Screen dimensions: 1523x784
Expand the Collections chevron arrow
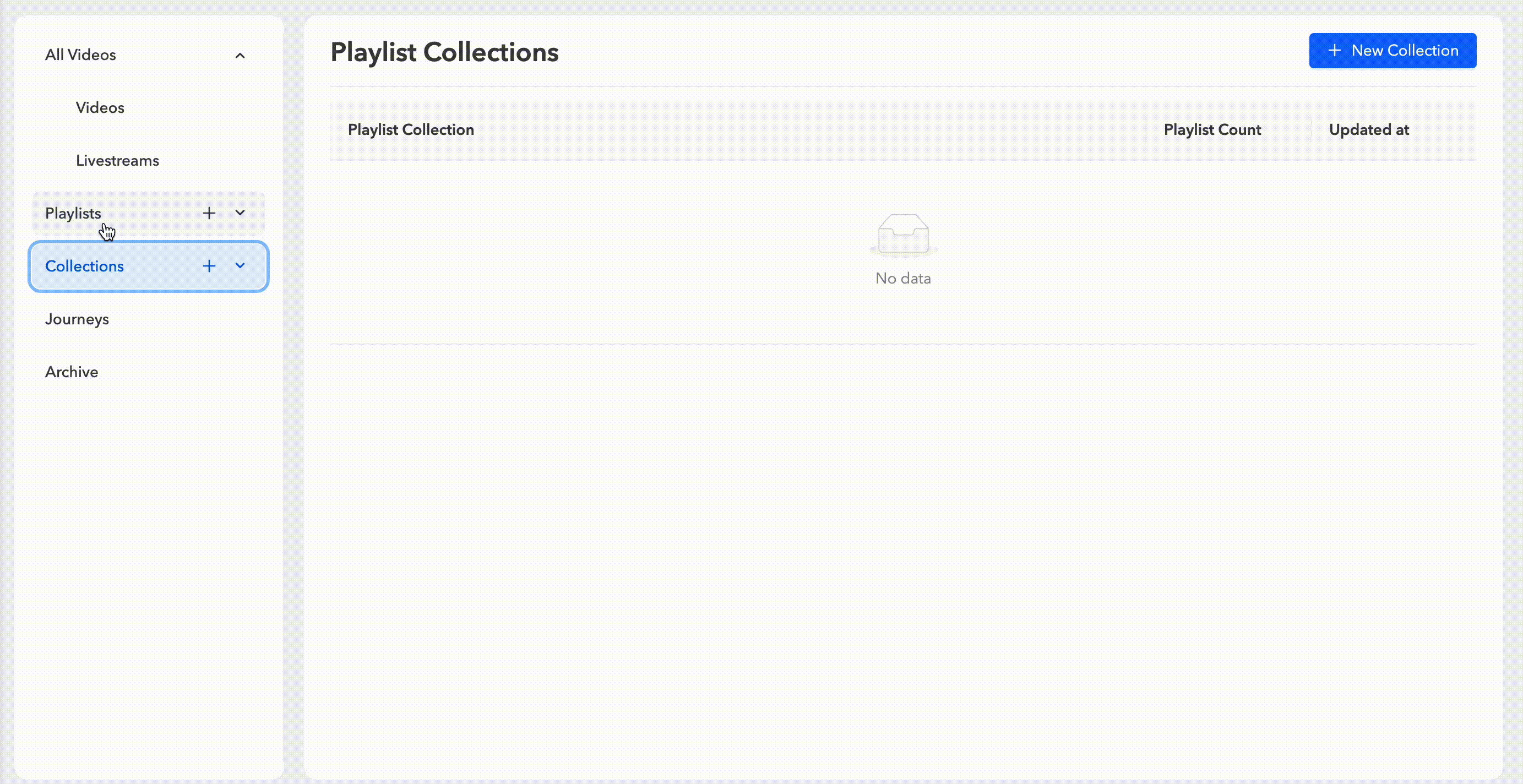coord(240,266)
